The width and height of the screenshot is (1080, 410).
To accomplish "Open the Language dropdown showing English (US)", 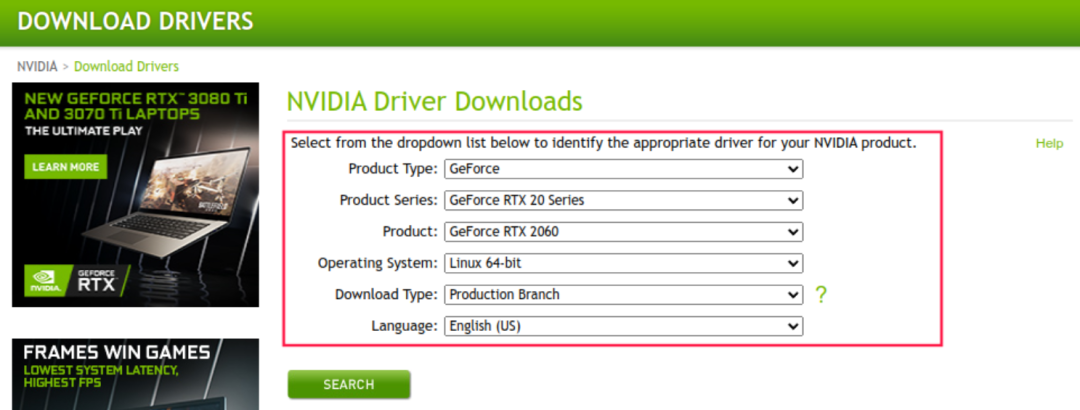I will pos(623,326).
